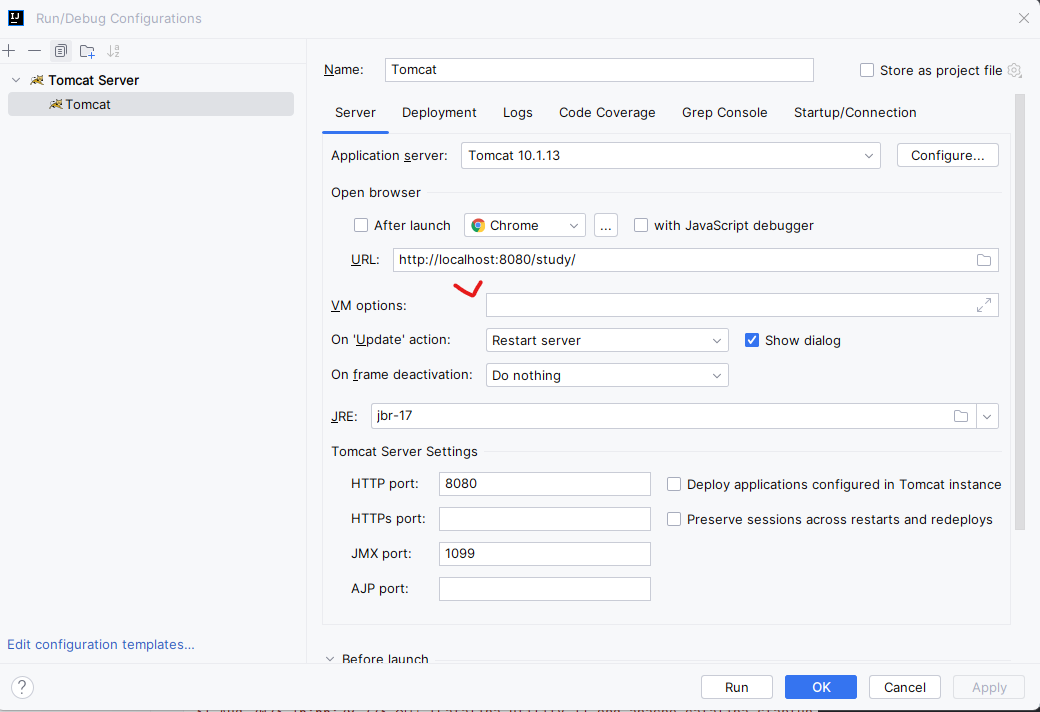The height and width of the screenshot is (712, 1040).
Task: Collapse the Tomcat Server tree node
Action: click(x=16, y=80)
